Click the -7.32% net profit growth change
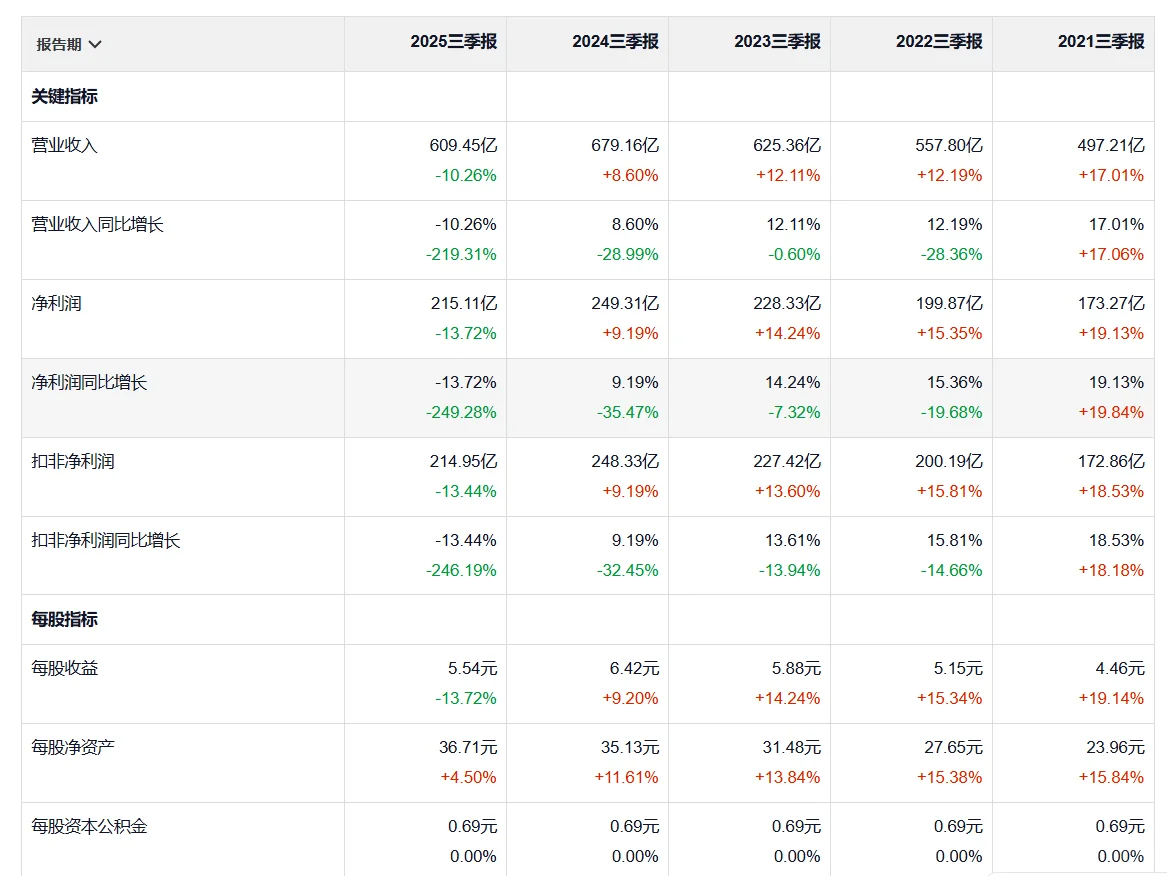Image resolution: width=1167 pixels, height=876 pixels. point(794,412)
